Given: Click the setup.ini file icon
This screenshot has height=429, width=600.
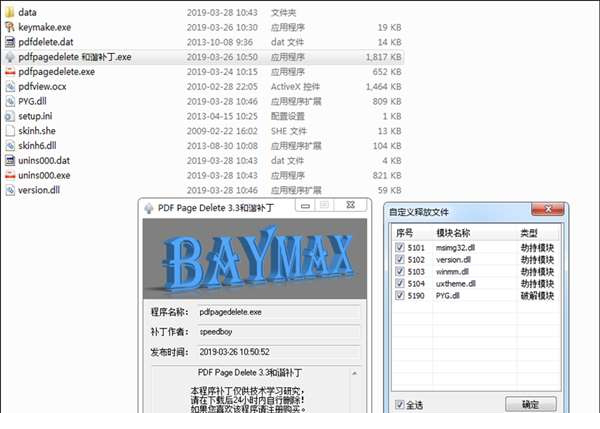Looking at the screenshot, I should click(10, 116).
